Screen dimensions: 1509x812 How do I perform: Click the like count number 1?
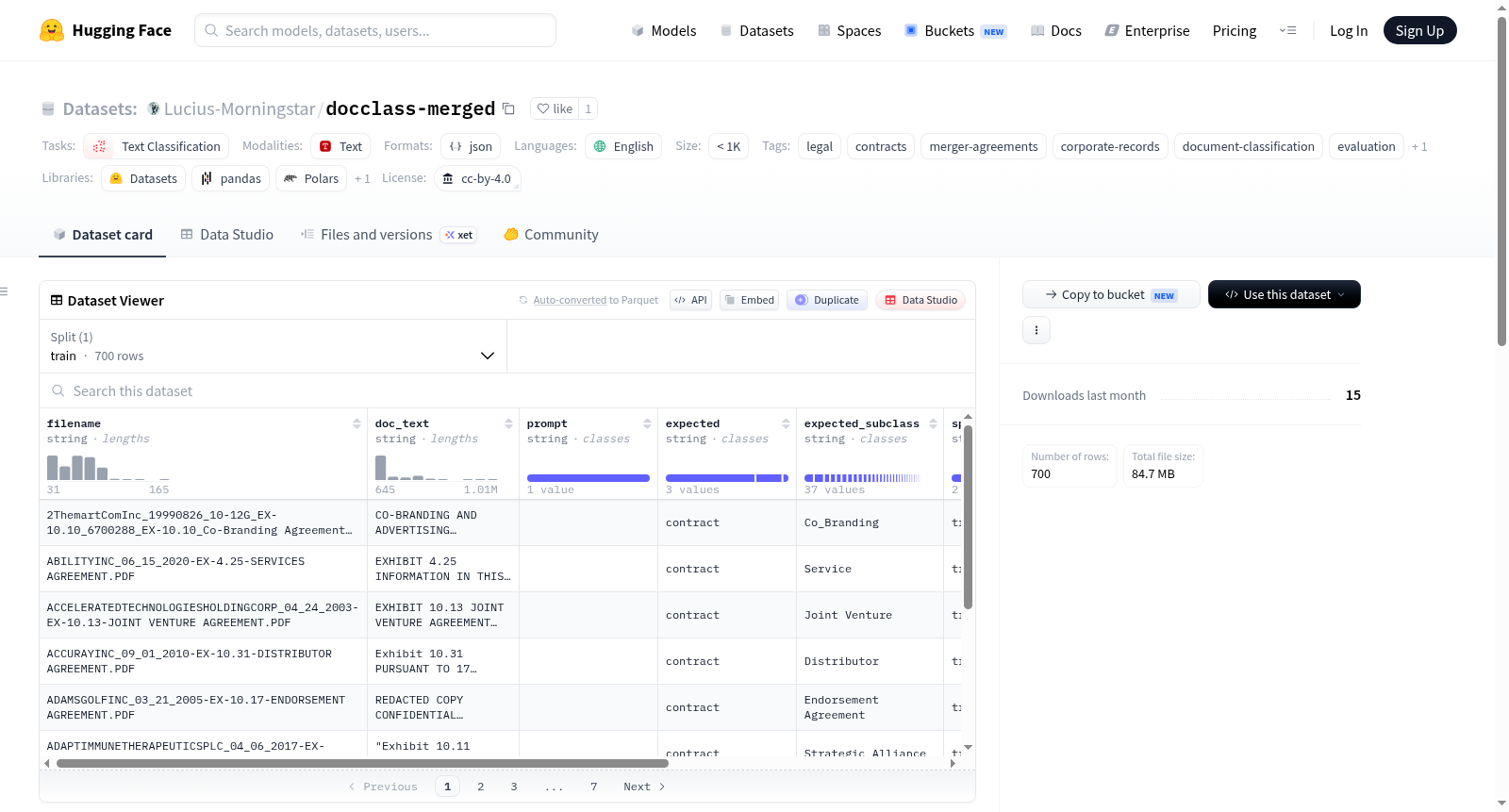(588, 108)
